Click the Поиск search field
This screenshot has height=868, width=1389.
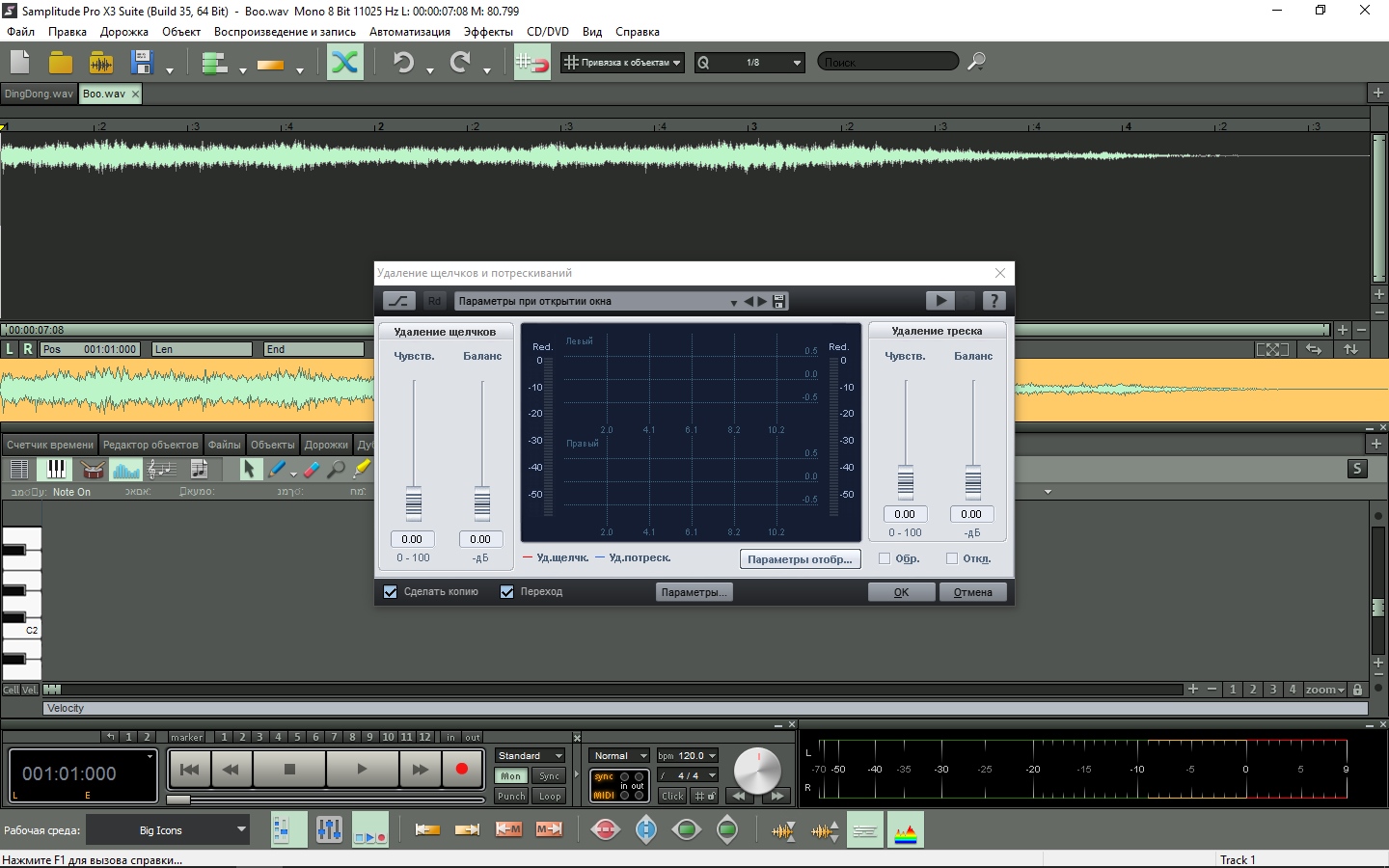(x=888, y=62)
